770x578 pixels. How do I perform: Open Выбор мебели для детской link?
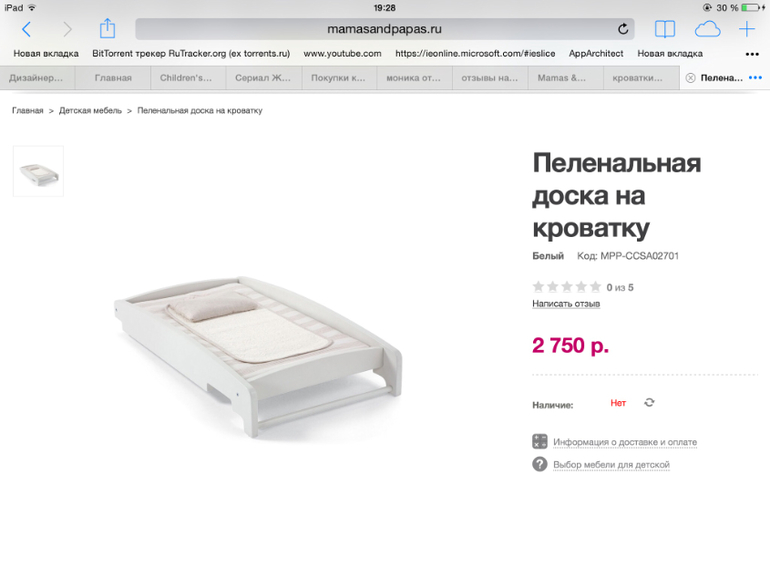(611, 465)
